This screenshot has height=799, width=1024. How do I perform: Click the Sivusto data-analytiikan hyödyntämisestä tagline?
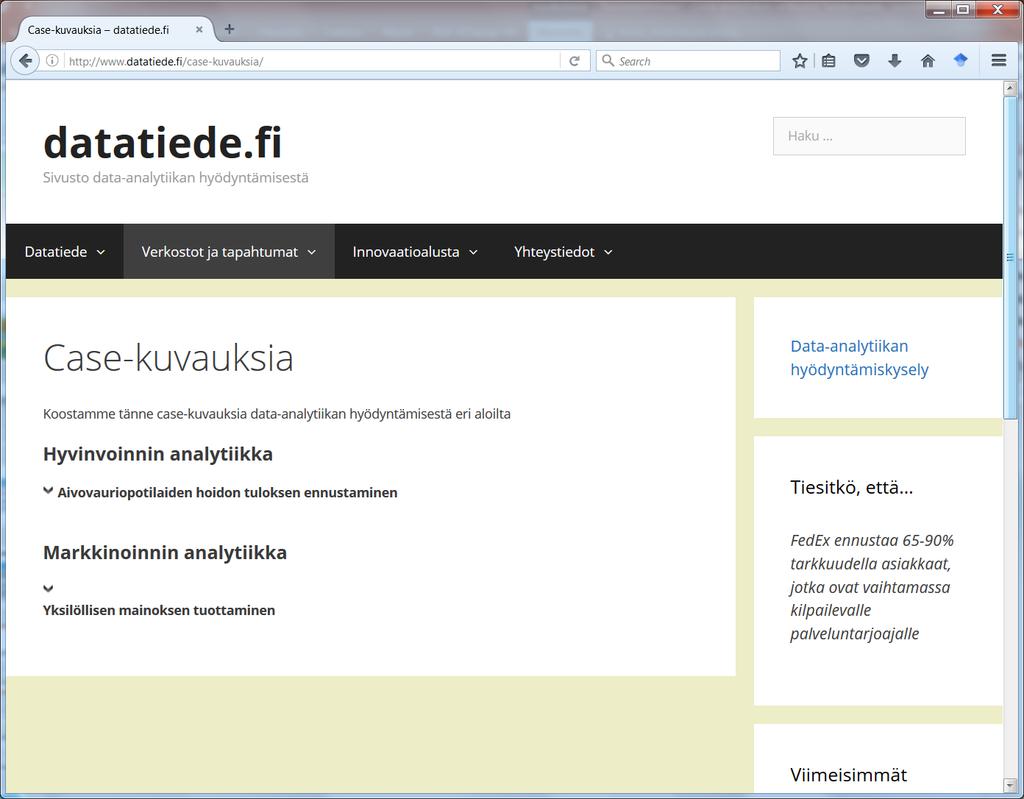176,178
